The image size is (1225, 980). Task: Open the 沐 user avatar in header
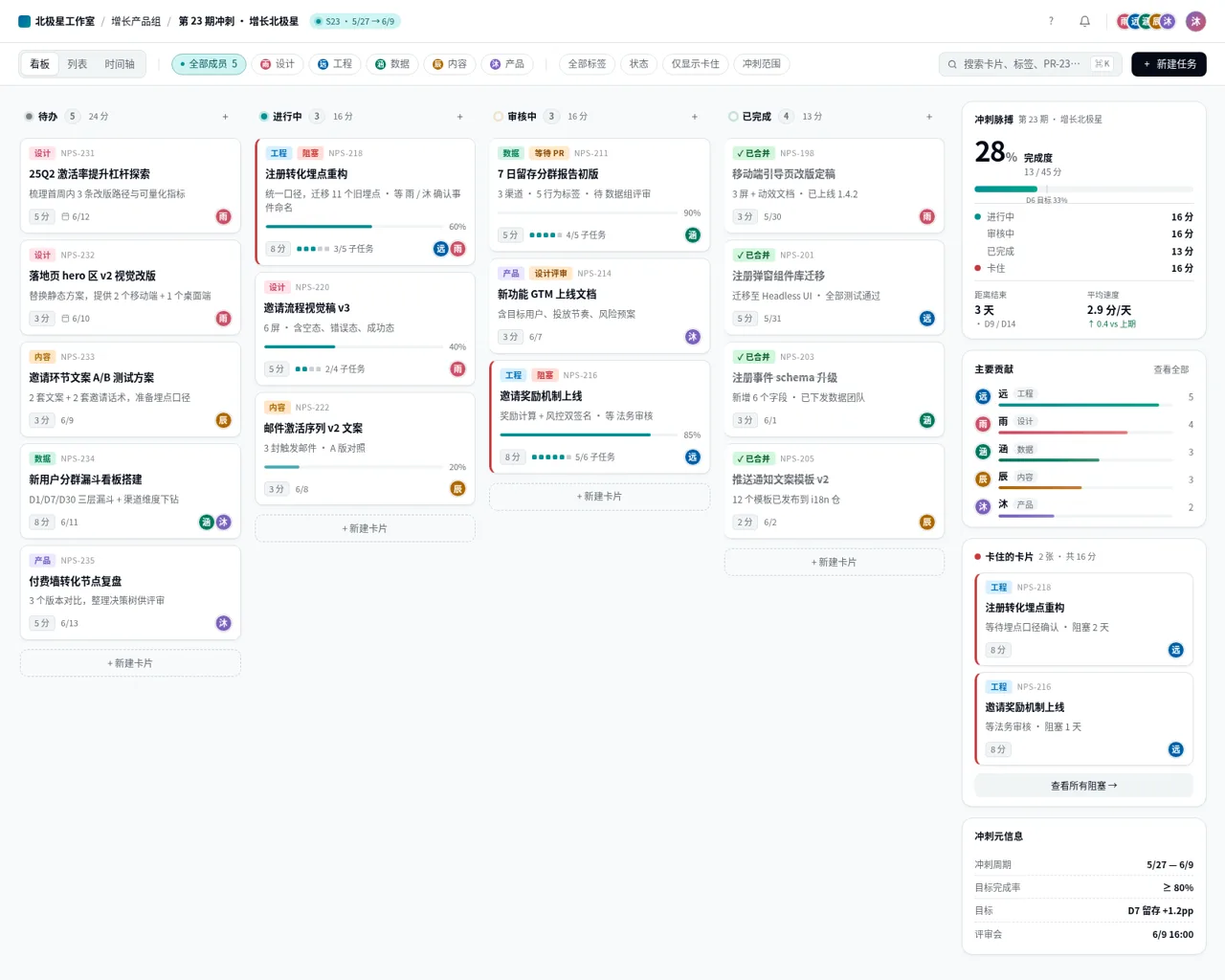pos(1195,21)
